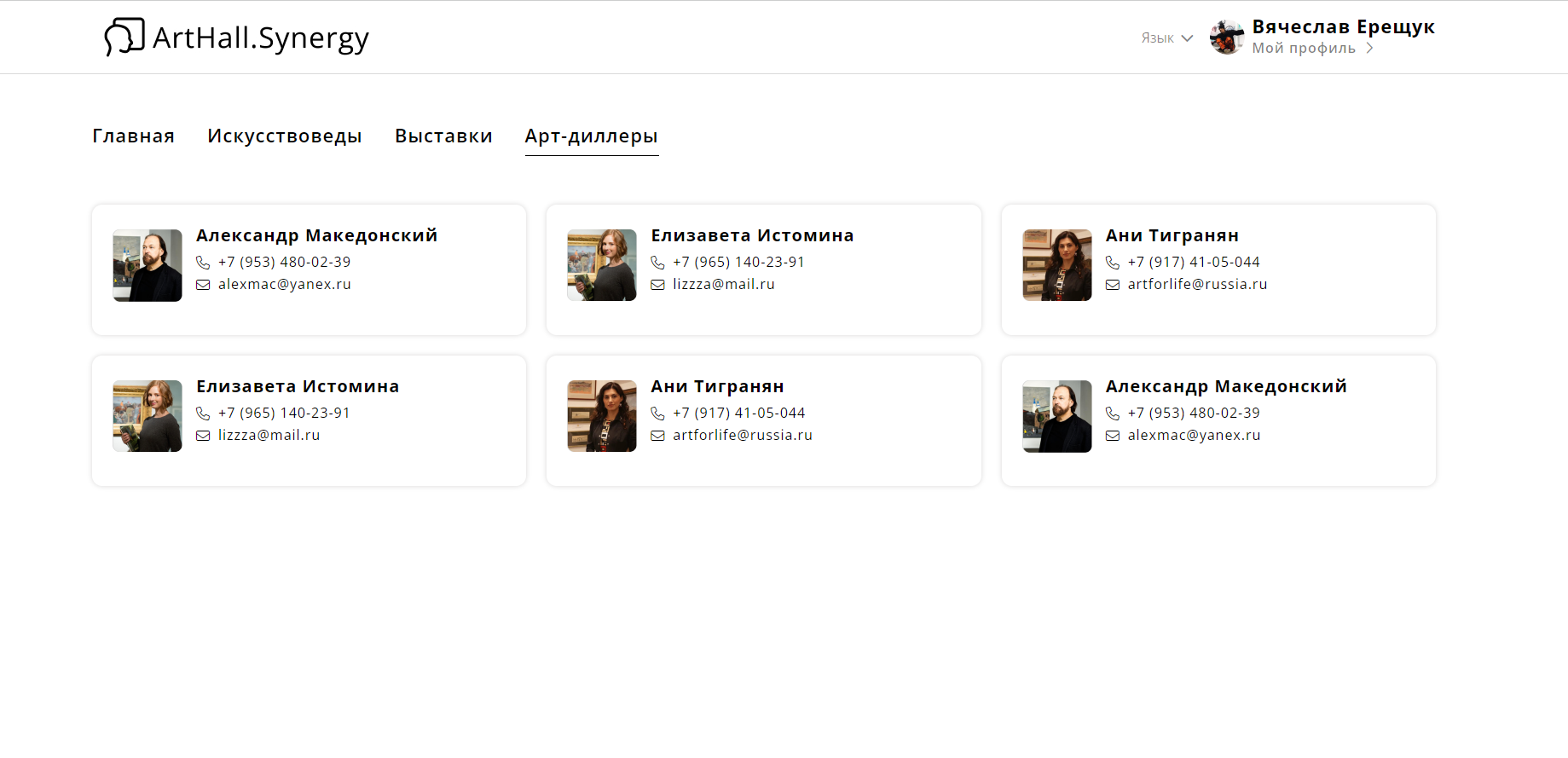The image size is (1568, 758).
Task: Open Ани Тигранян name in bottom row
Action: (718, 386)
